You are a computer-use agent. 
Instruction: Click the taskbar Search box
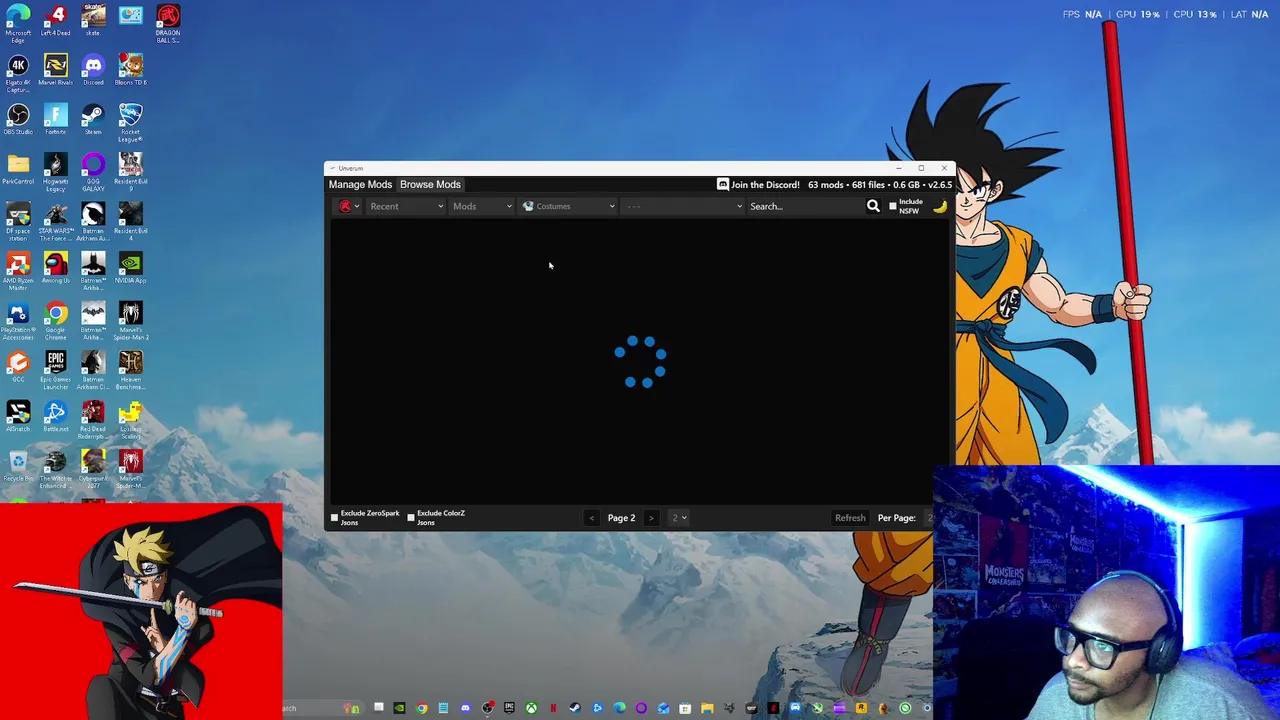(322, 708)
